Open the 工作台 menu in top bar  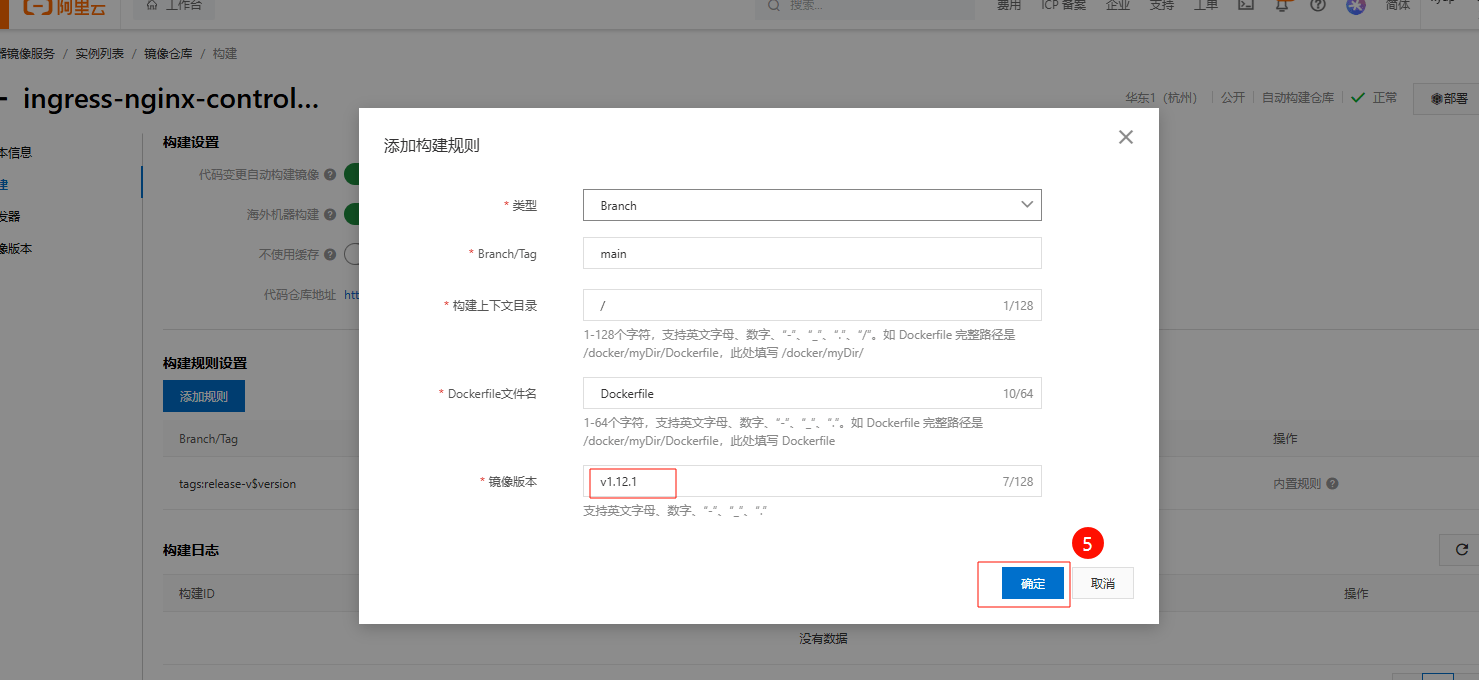coord(173,6)
